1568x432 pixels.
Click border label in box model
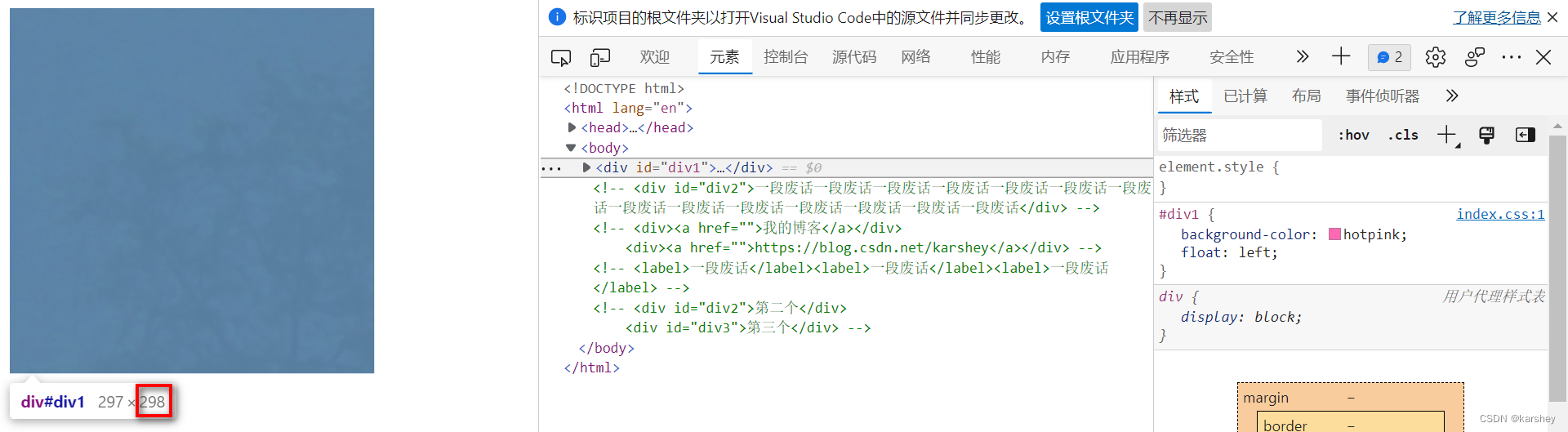point(1285,425)
